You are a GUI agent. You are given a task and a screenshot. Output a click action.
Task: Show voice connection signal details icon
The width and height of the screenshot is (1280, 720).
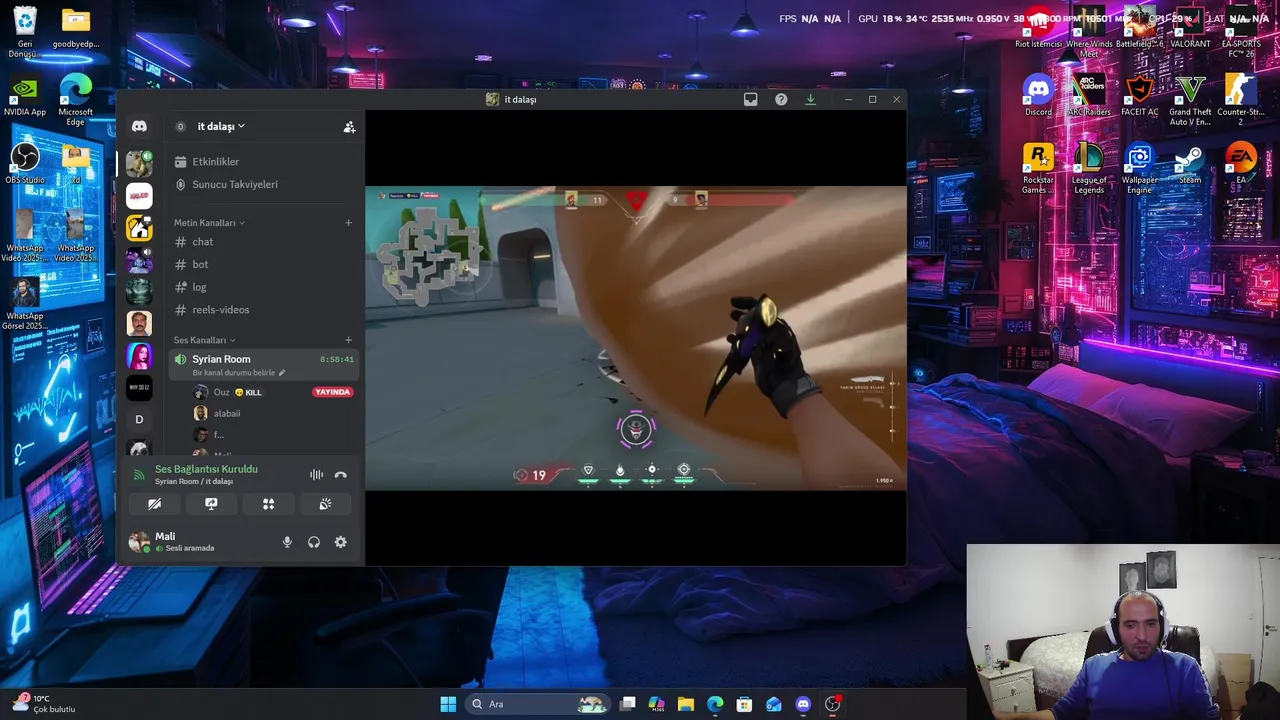coord(139,475)
